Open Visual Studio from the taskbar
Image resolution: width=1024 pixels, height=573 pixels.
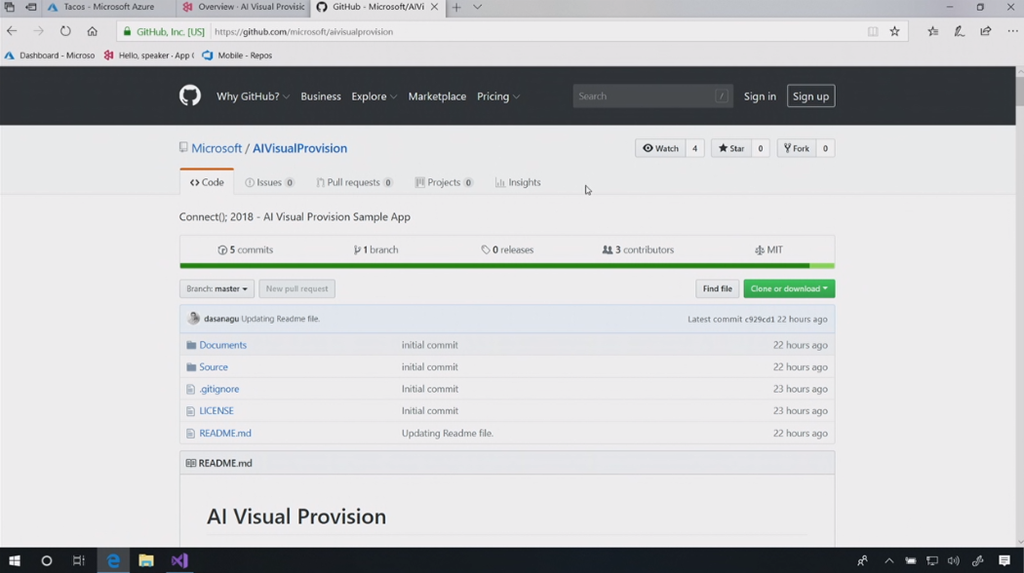[x=179, y=561]
